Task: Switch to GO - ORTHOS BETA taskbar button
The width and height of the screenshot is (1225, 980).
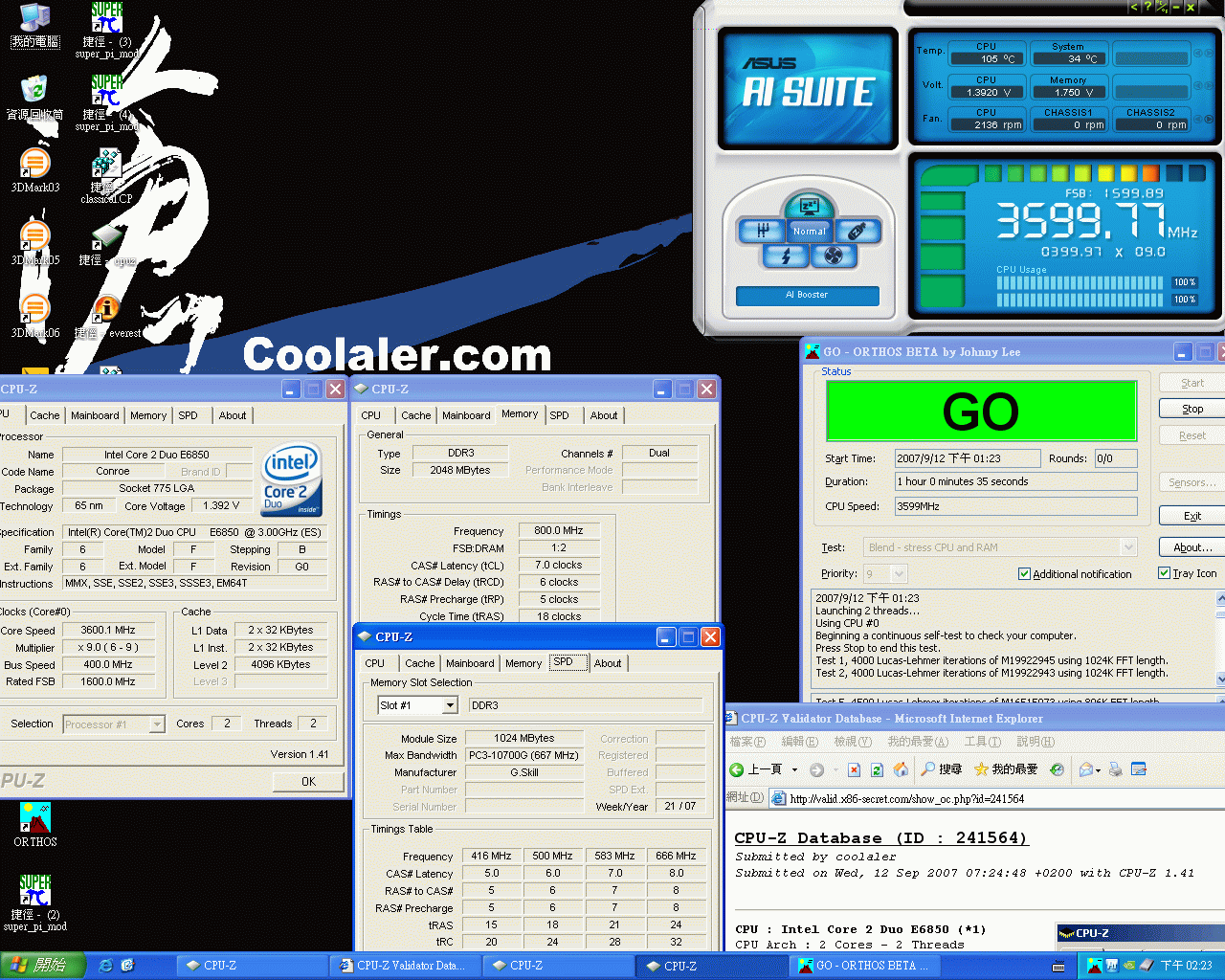Action: (865, 966)
